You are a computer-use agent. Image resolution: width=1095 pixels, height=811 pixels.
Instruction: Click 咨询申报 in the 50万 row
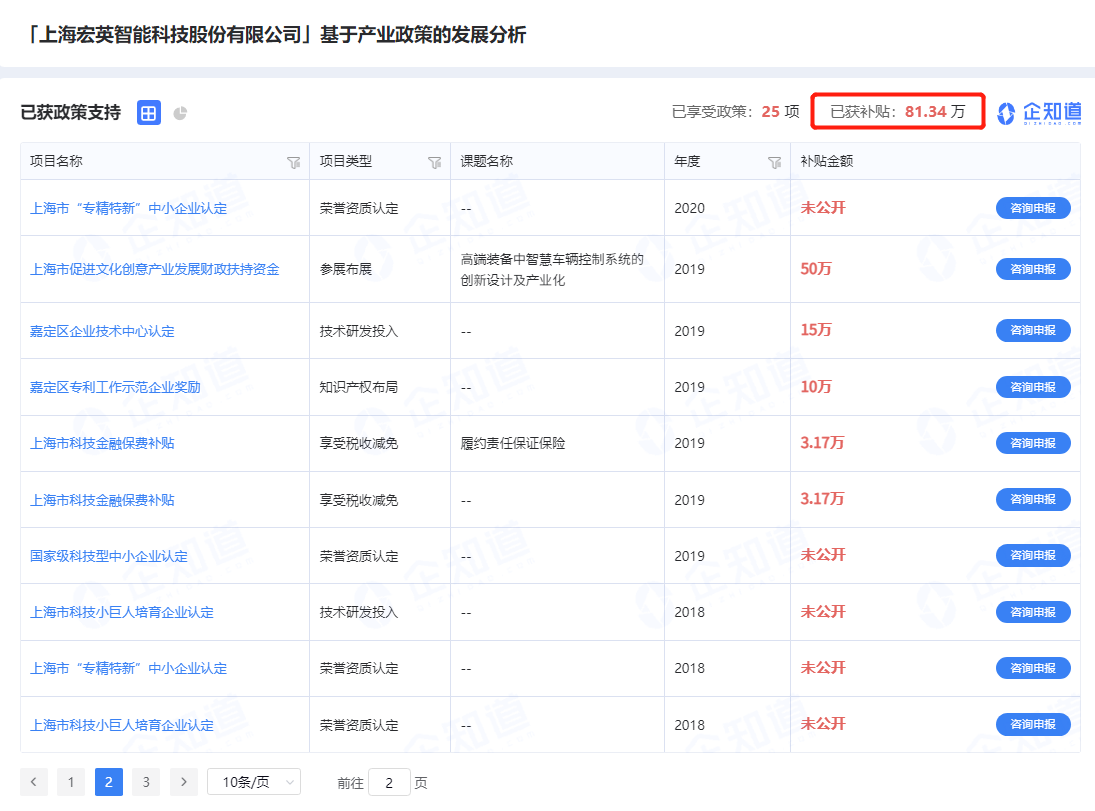pos(1033,269)
